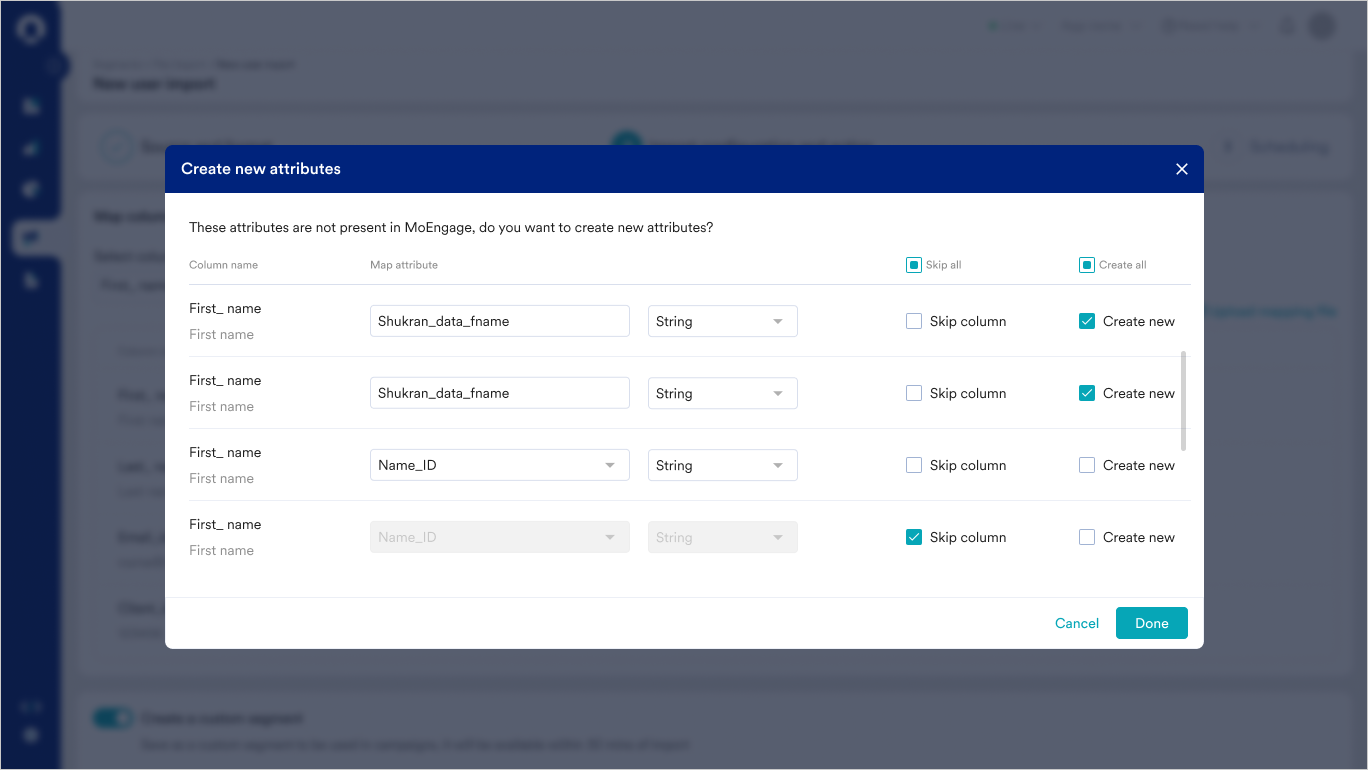The image size is (1368, 770).
Task: Toggle the Create all checkbox
Action: [1087, 265]
